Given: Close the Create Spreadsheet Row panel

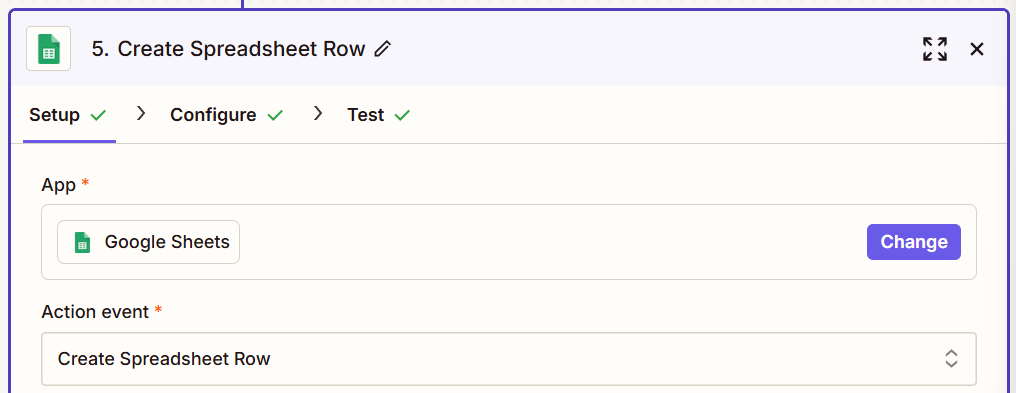Looking at the screenshot, I should (x=976, y=49).
